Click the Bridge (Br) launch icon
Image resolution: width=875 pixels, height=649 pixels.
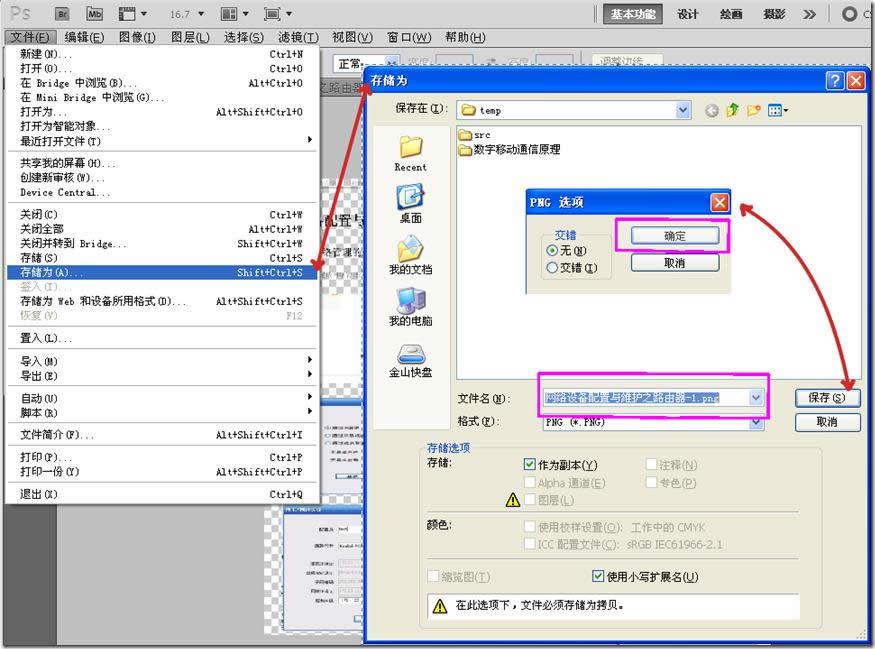click(61, 14)
